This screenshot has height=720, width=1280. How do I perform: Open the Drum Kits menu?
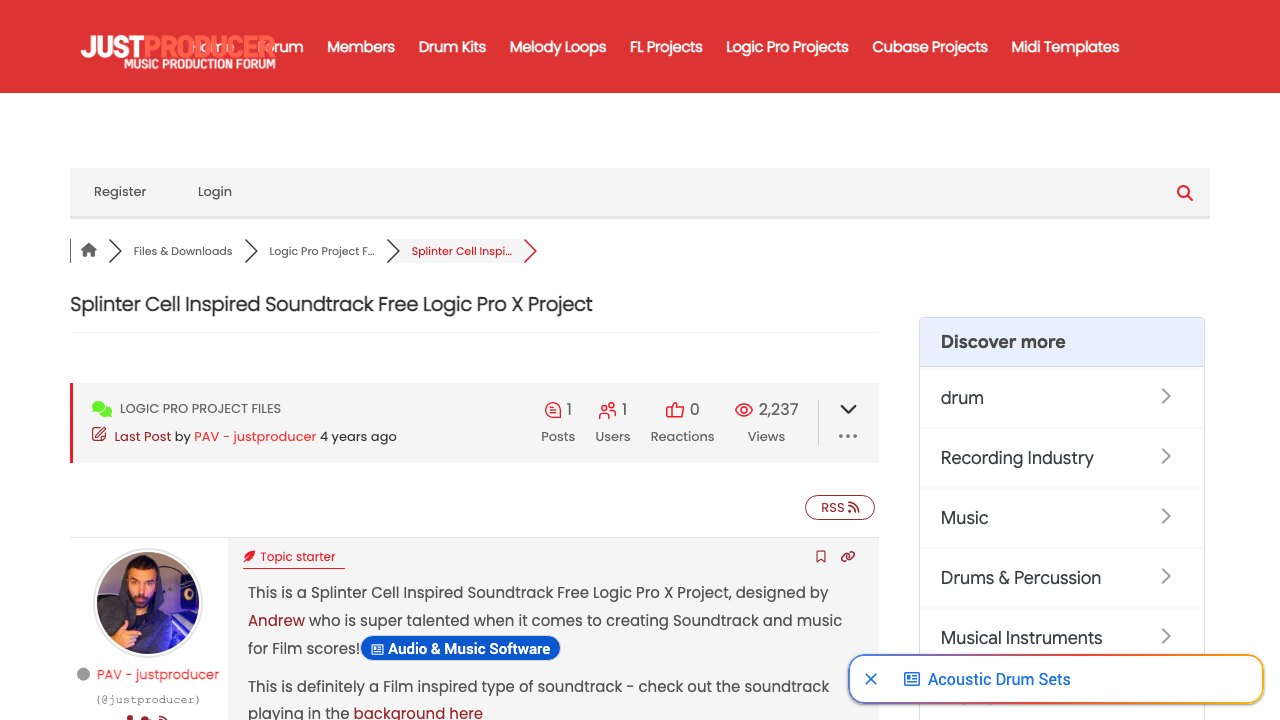pos(452,47)
